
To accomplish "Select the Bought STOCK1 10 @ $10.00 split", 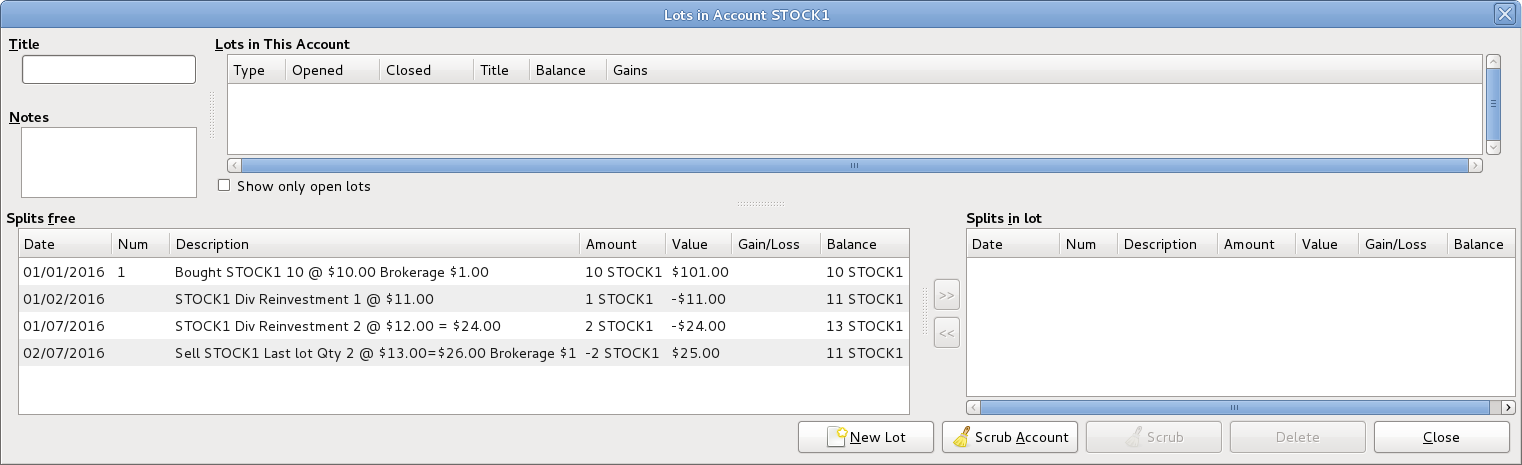I will click(x=374, y=272).
